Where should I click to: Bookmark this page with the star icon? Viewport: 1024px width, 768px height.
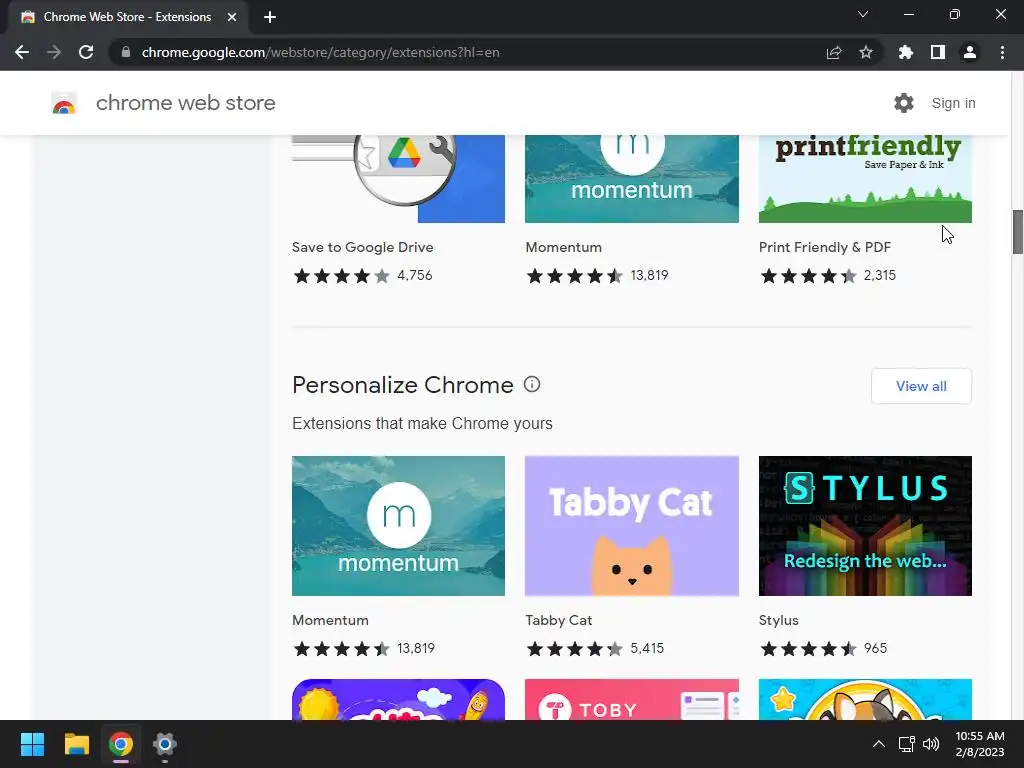pos(866,52)
